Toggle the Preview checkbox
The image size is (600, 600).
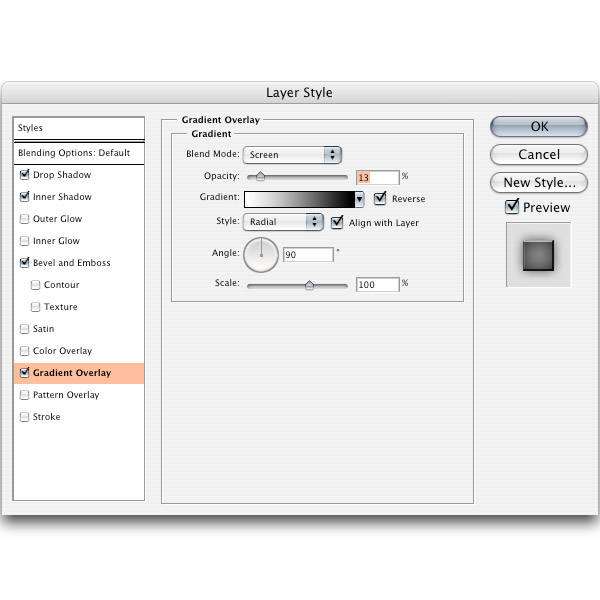[512, 207]
